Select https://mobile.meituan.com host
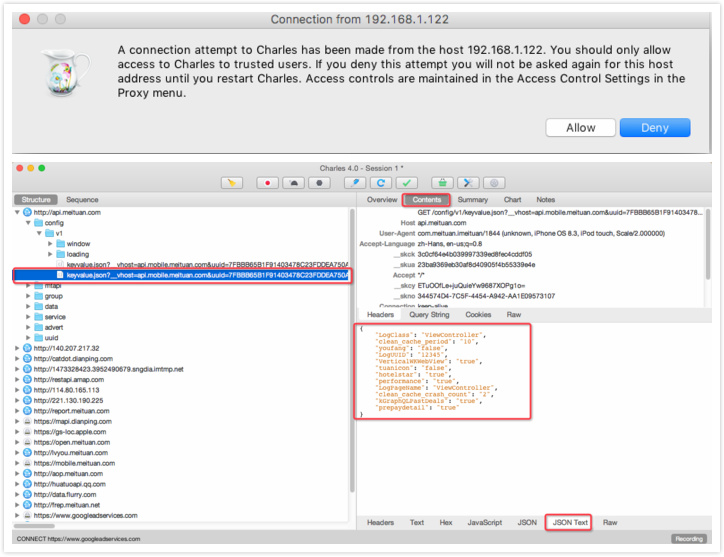Image resolution: width=724 pixels, height=557 pixels. pos(74,463)
